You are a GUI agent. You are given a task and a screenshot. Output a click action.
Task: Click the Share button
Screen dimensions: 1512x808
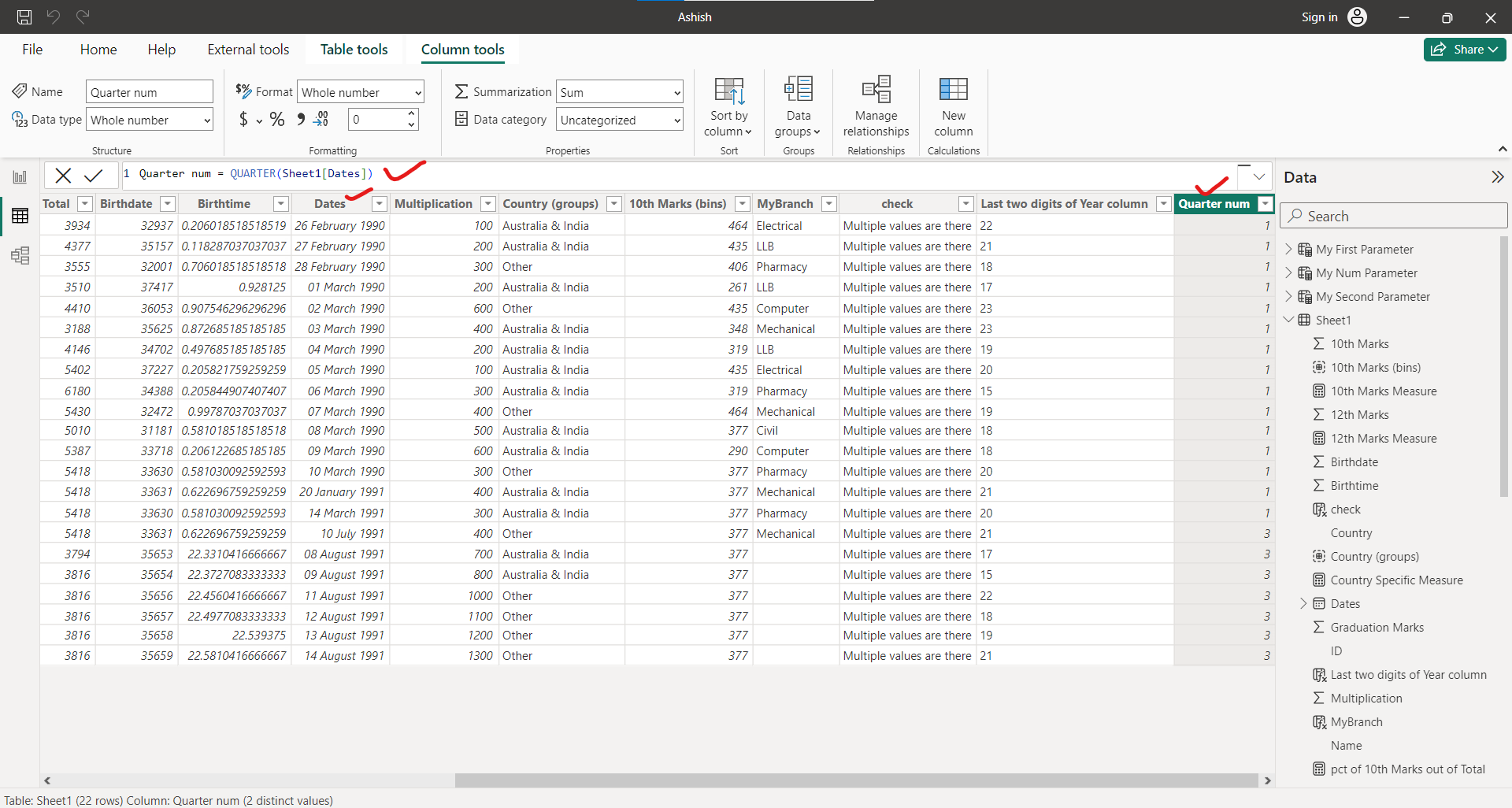click(x=1464, y=49)
